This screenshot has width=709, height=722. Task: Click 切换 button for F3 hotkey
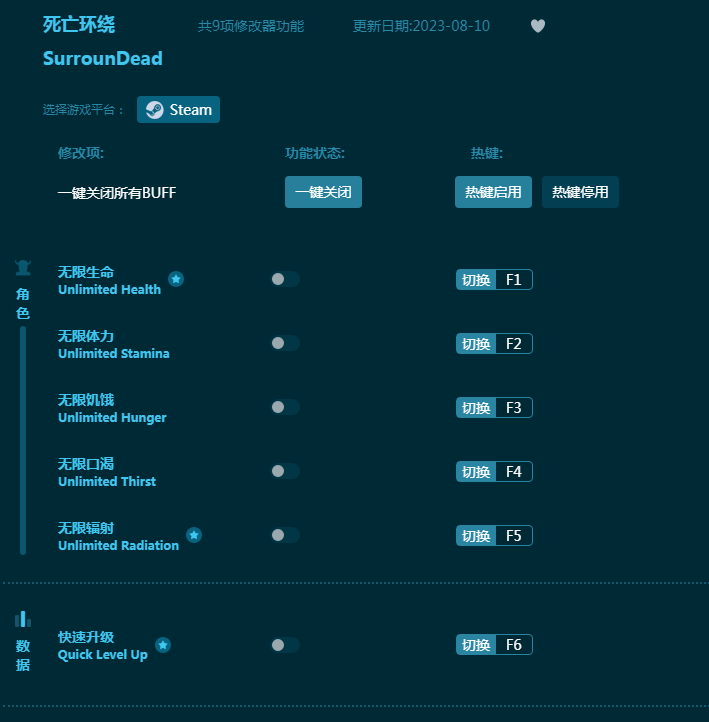476,408
